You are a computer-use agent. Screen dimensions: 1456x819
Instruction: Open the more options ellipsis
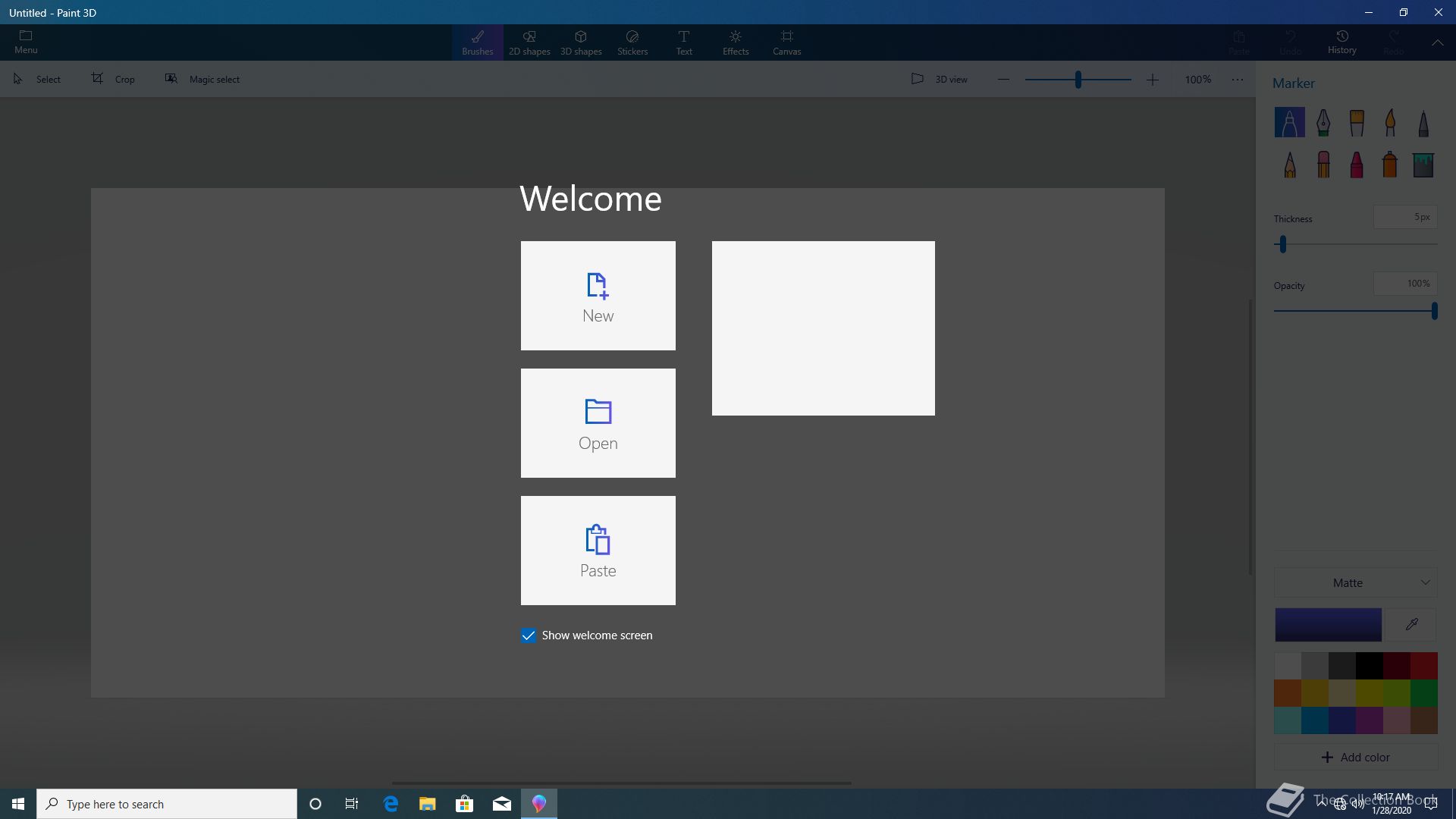click(1238, 79)
